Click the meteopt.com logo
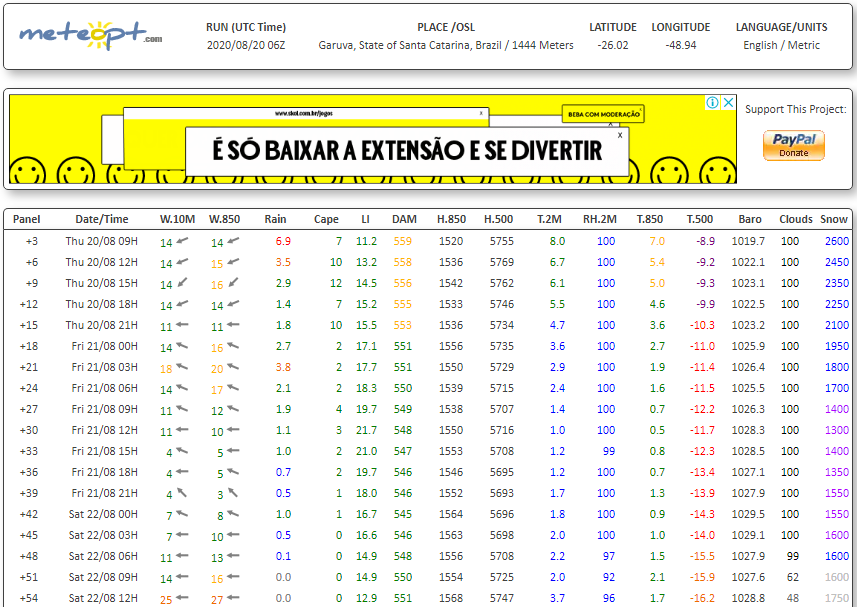 pyautogui.click(x=90, y=35)
